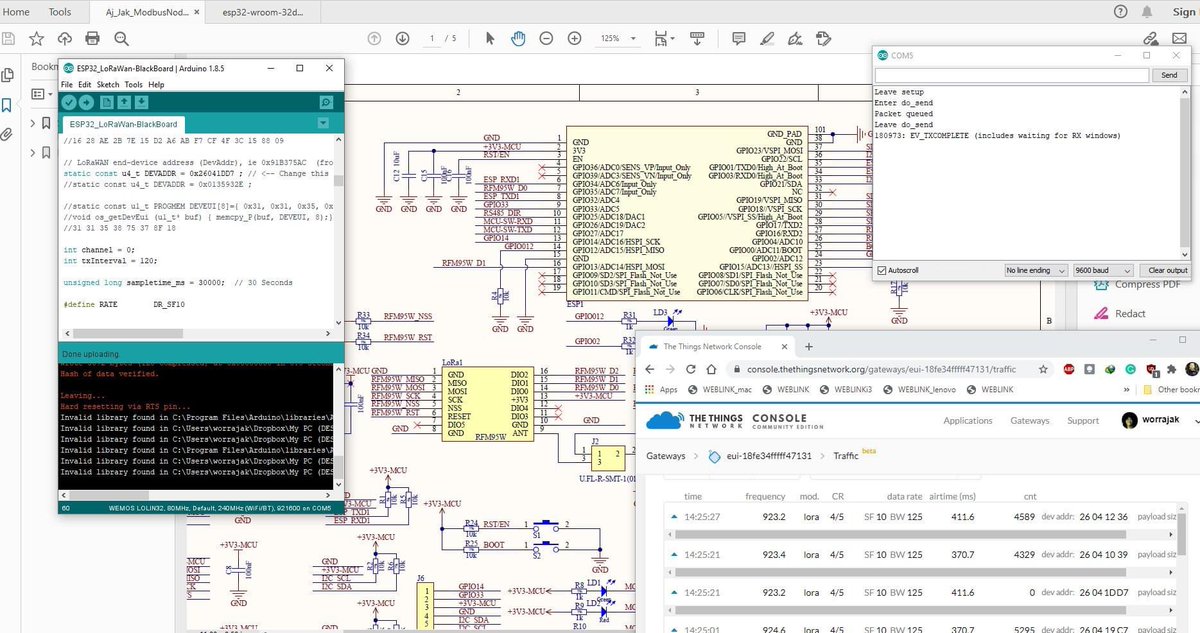
Task: Click the Arduino Verify checkmark button
Action: pyautogui.click(x=68, y=102)
